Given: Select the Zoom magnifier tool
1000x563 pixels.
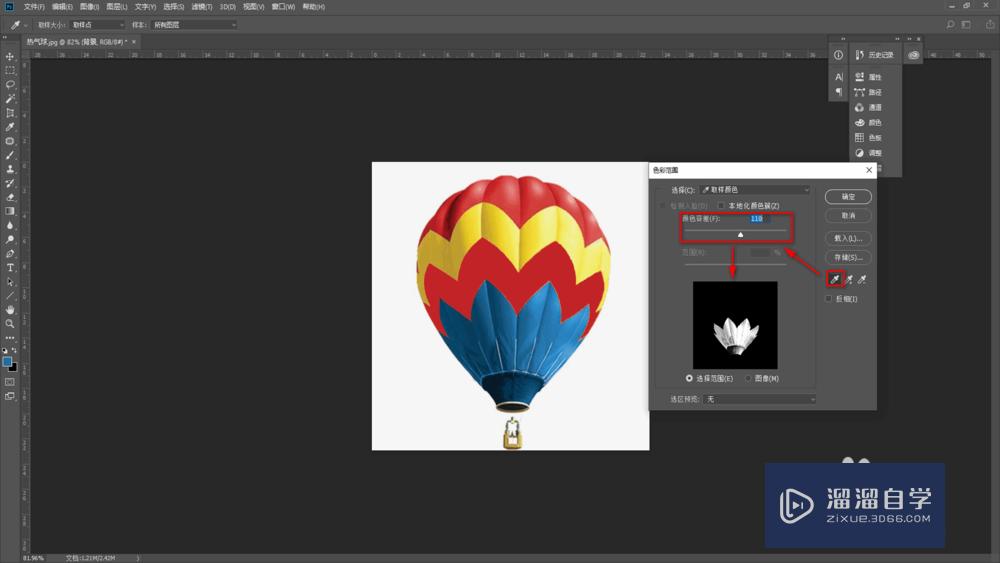Looking at the screenshot, I should click(x=10, y=324).
